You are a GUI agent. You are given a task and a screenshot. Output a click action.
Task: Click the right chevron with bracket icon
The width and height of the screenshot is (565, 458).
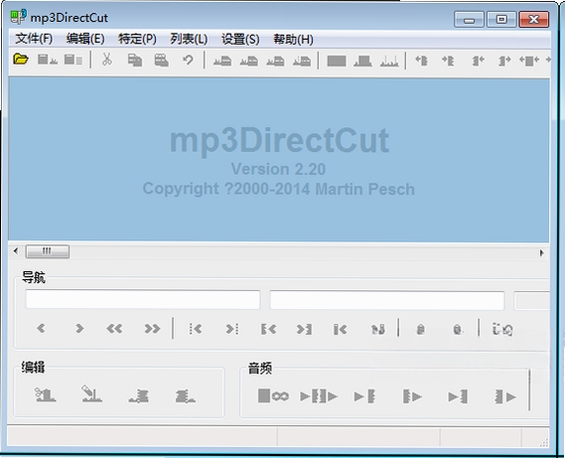point(304,329)
